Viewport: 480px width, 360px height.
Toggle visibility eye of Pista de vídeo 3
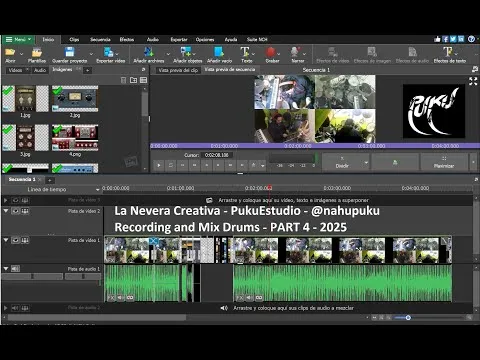pyautogui.click(x=15, y=200)
